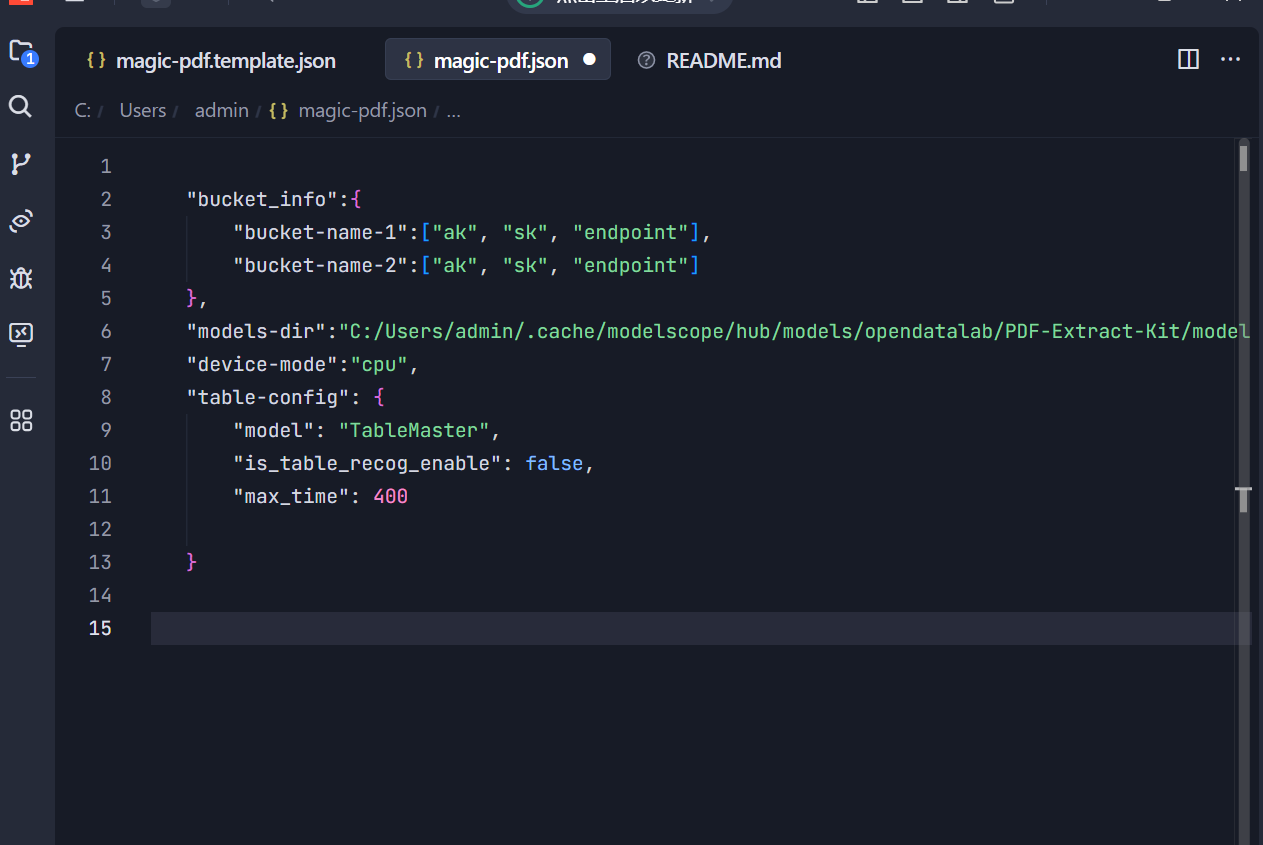Click line number 15 in gutter
Screen dimensions: 1263x845
pyautogui.click(x=100, y=628)
